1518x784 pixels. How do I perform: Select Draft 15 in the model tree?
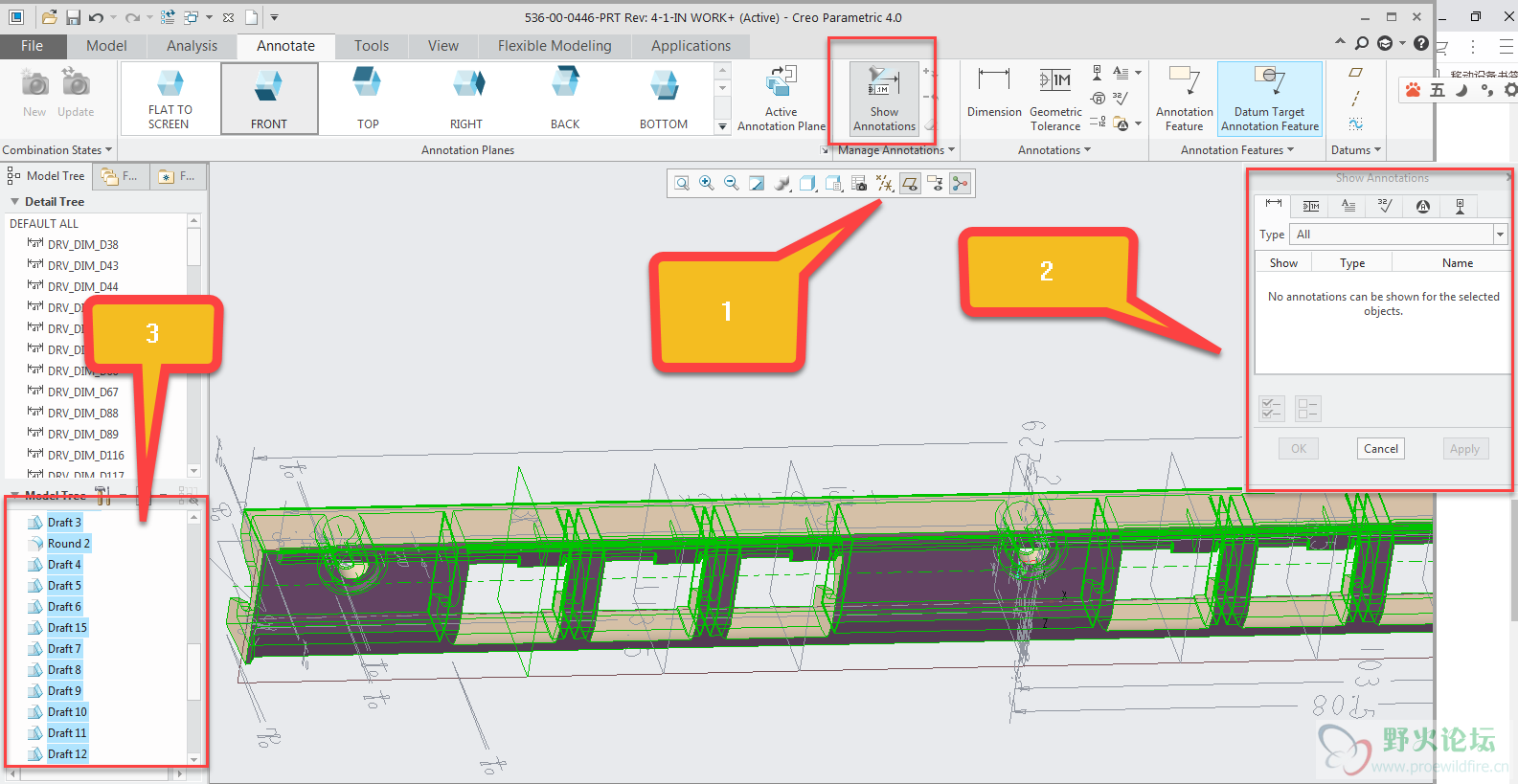click(67, 628)
